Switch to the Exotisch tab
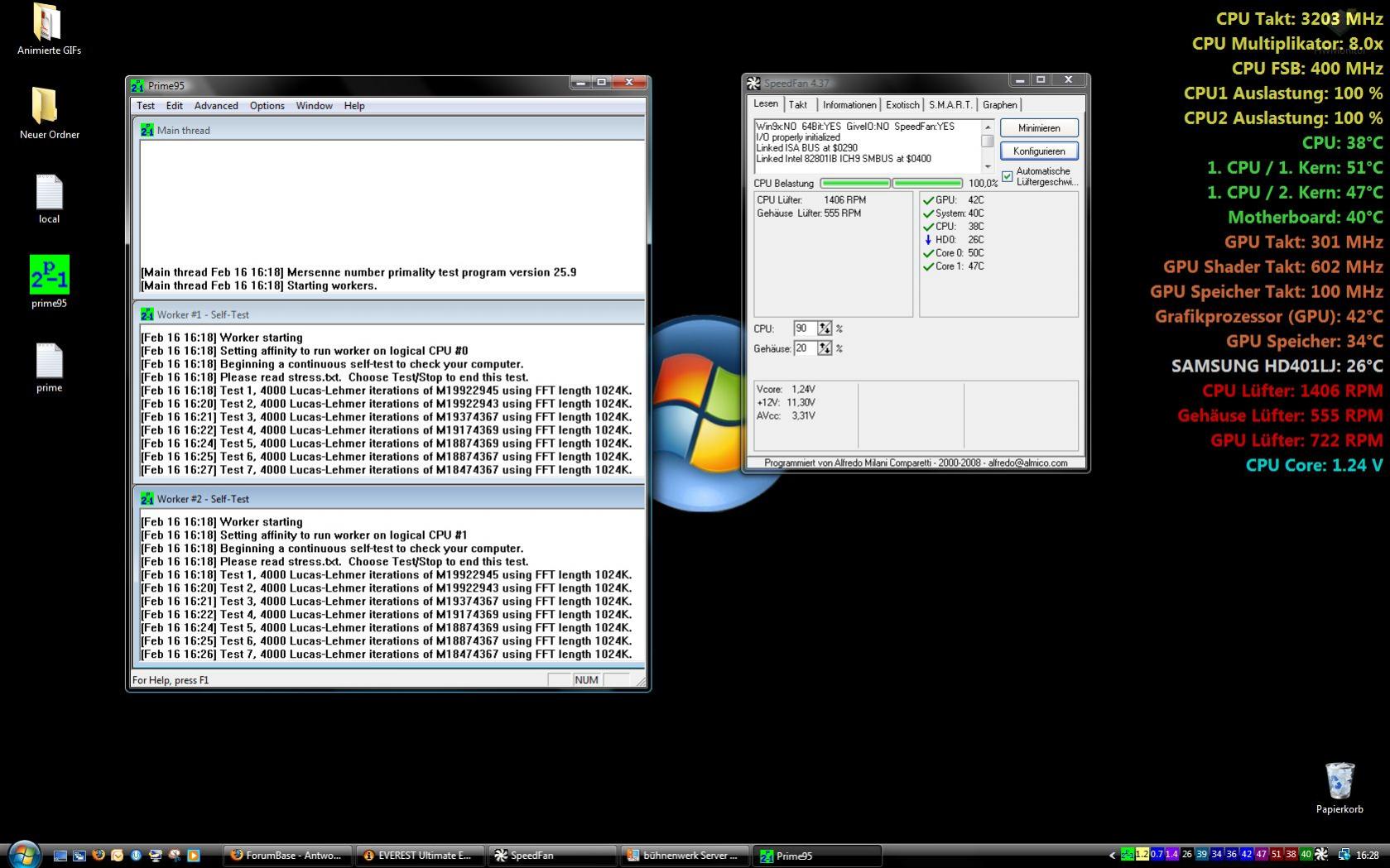Screen dimensions: 1390x868 coord(902,105)
